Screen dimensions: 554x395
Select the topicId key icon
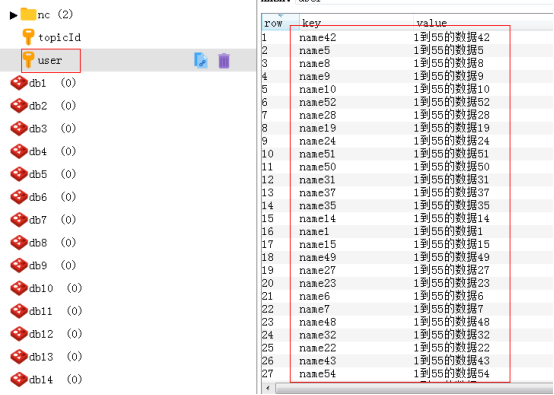click(28, 37)
